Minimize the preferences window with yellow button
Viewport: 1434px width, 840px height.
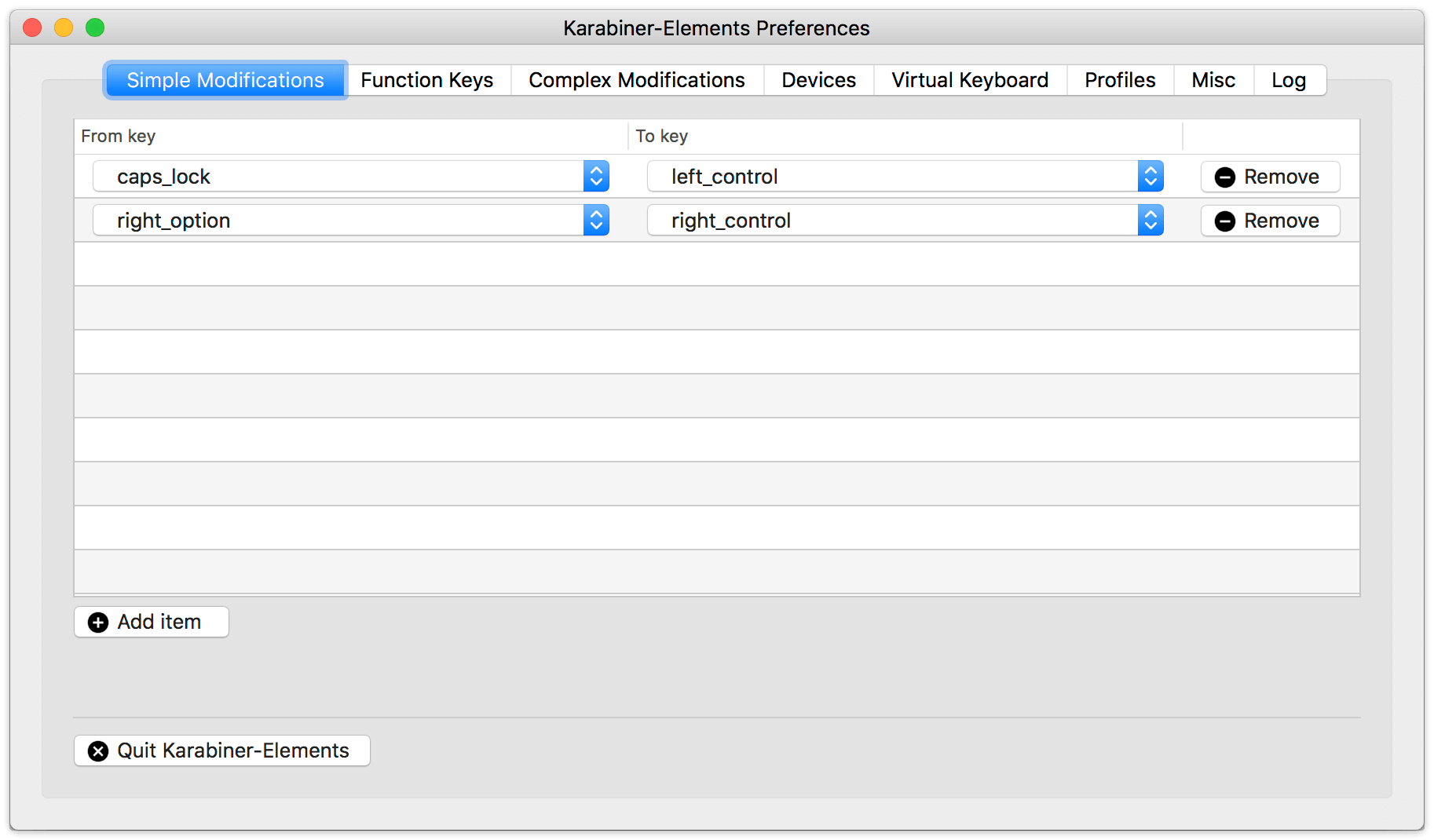(64, 28)
